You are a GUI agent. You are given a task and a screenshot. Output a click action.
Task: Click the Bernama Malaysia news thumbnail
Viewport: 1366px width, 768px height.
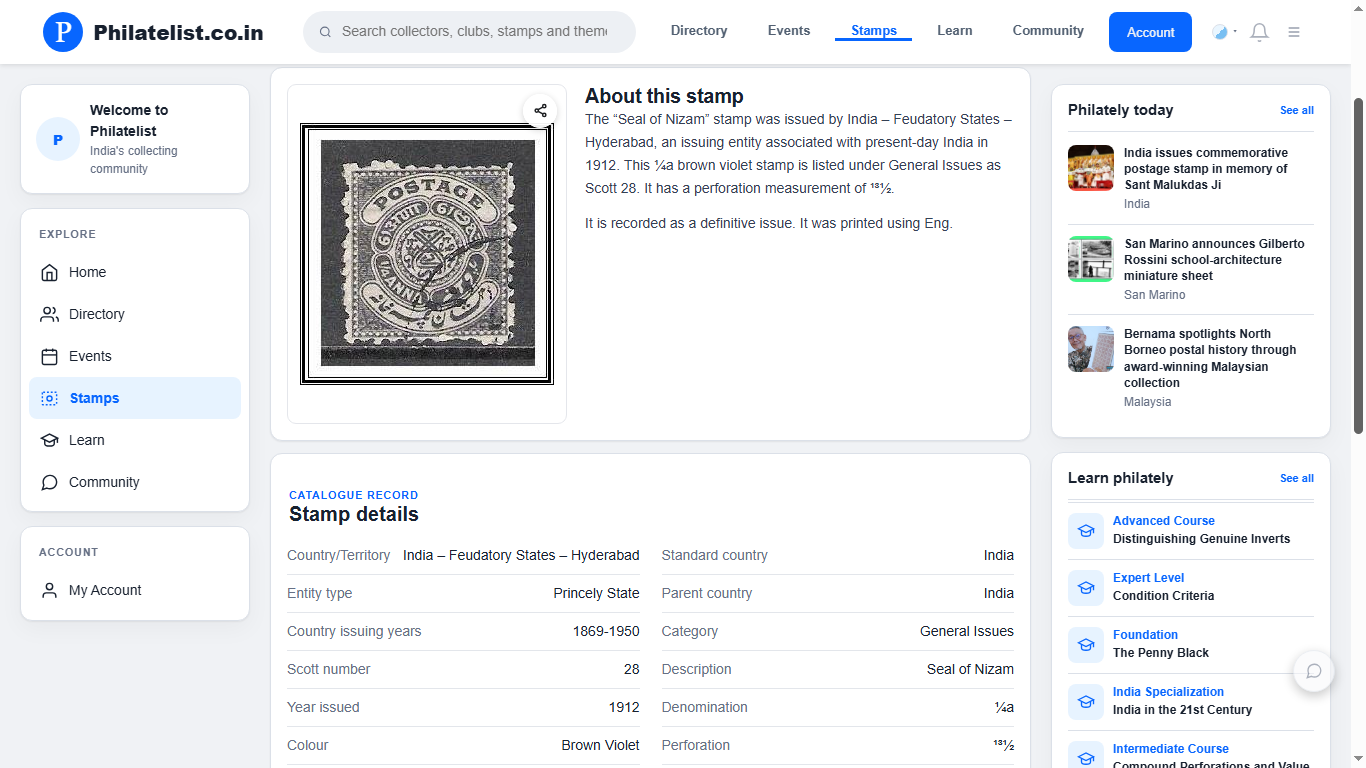(1091, 349)
